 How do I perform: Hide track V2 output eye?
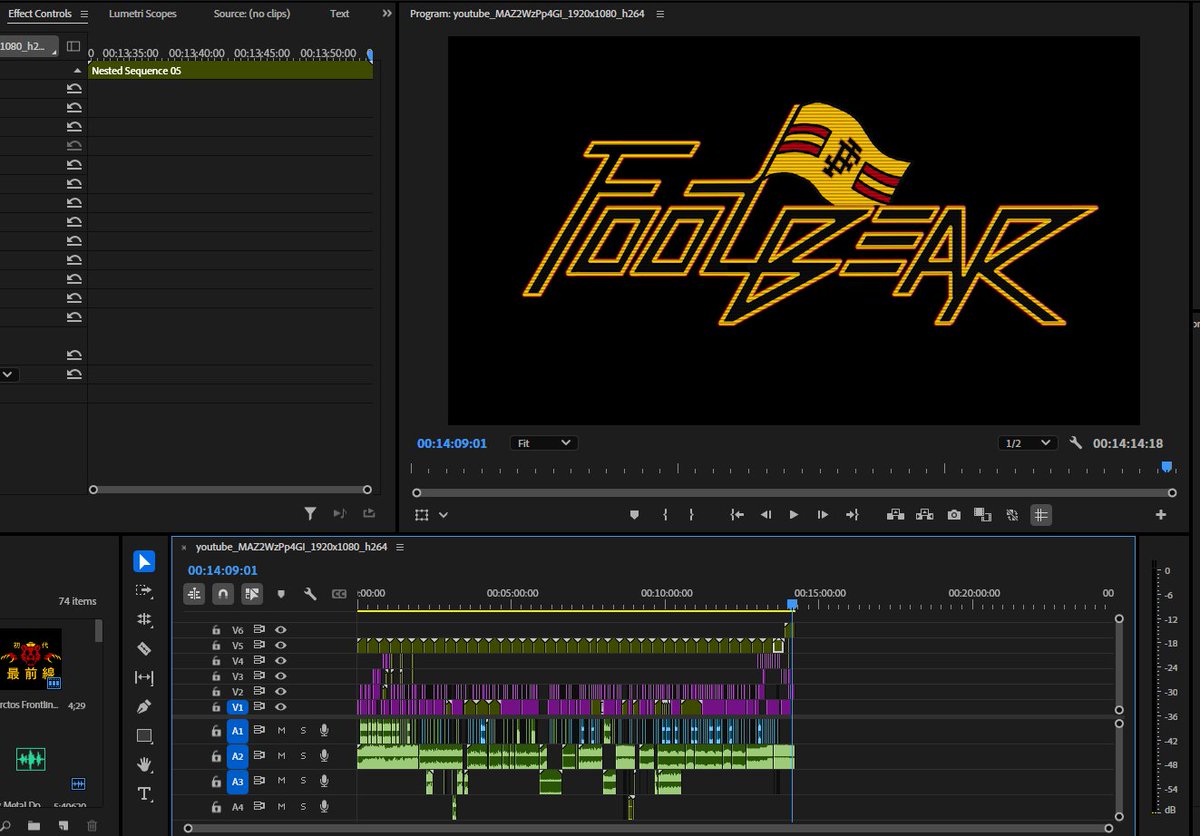pyautogui.click(x=281, y=692)
